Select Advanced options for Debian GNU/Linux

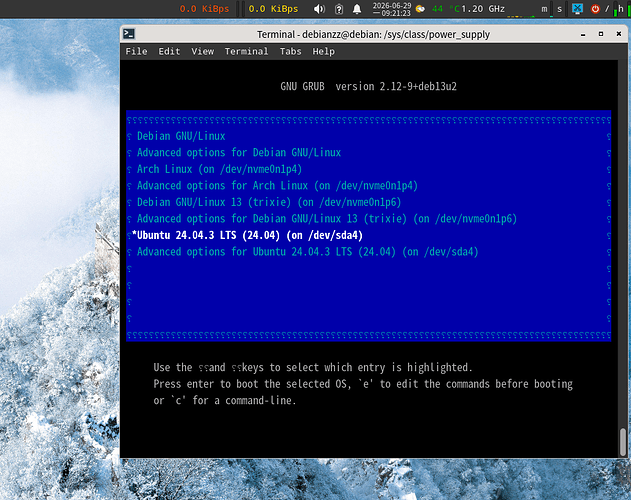(x=239, y=153)
